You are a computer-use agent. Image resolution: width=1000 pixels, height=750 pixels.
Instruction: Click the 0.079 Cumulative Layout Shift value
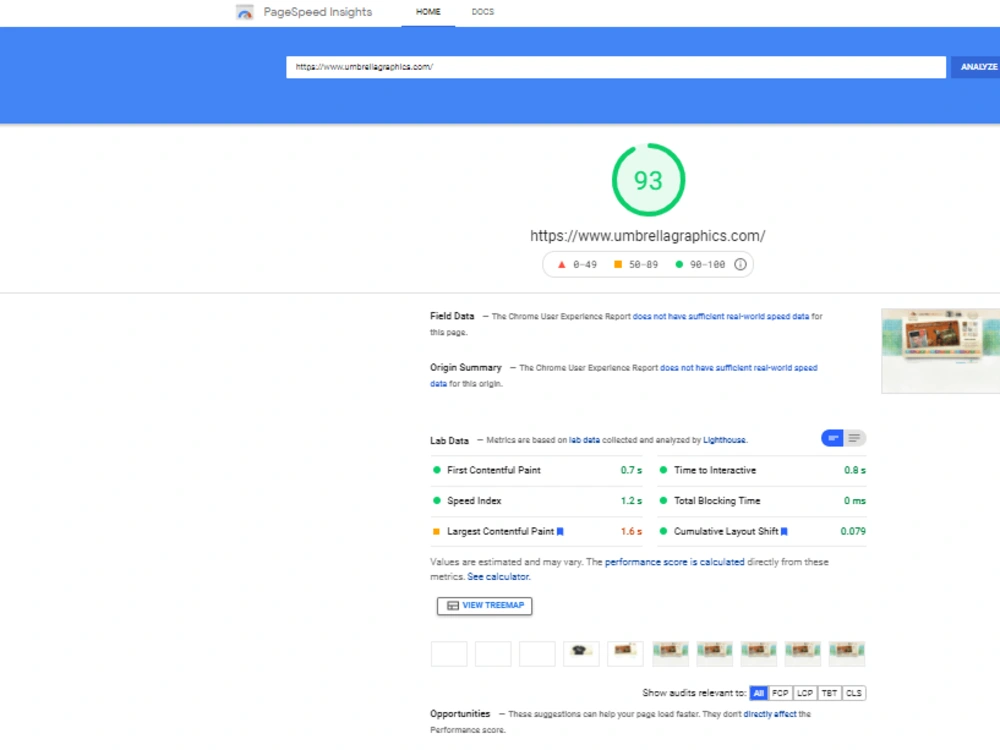pos(853,531)
